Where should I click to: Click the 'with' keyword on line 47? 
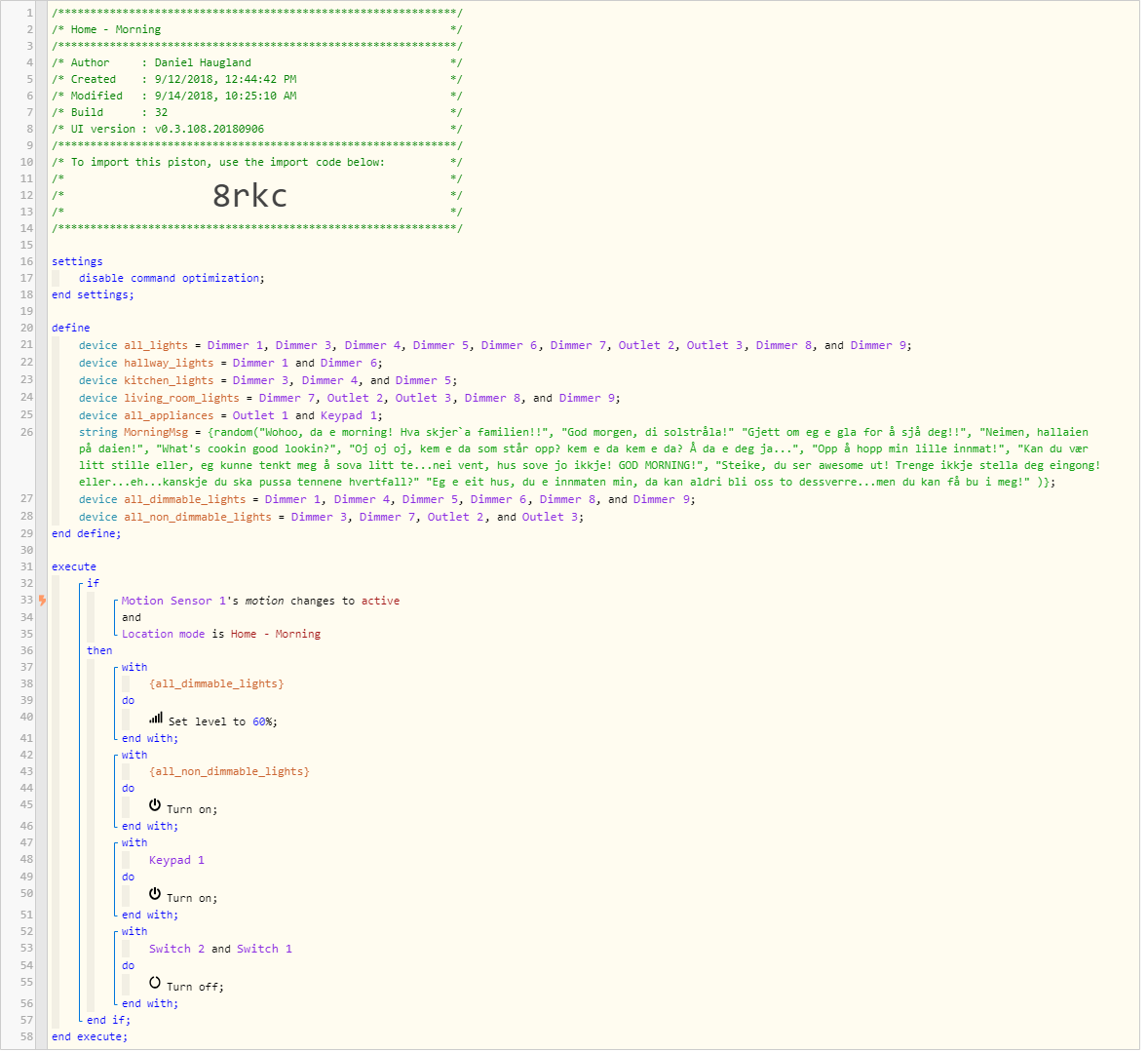click(134, 844)
